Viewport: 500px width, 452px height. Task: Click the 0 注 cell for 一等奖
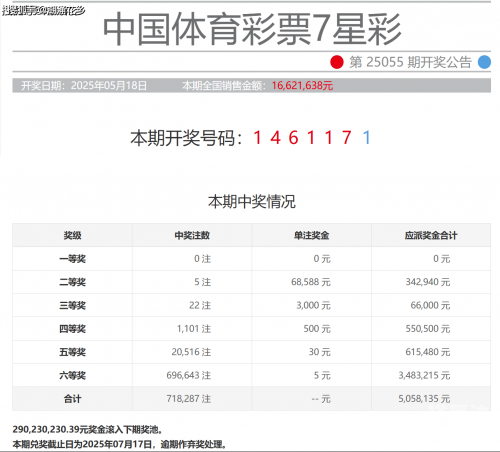tap(203, 259)
